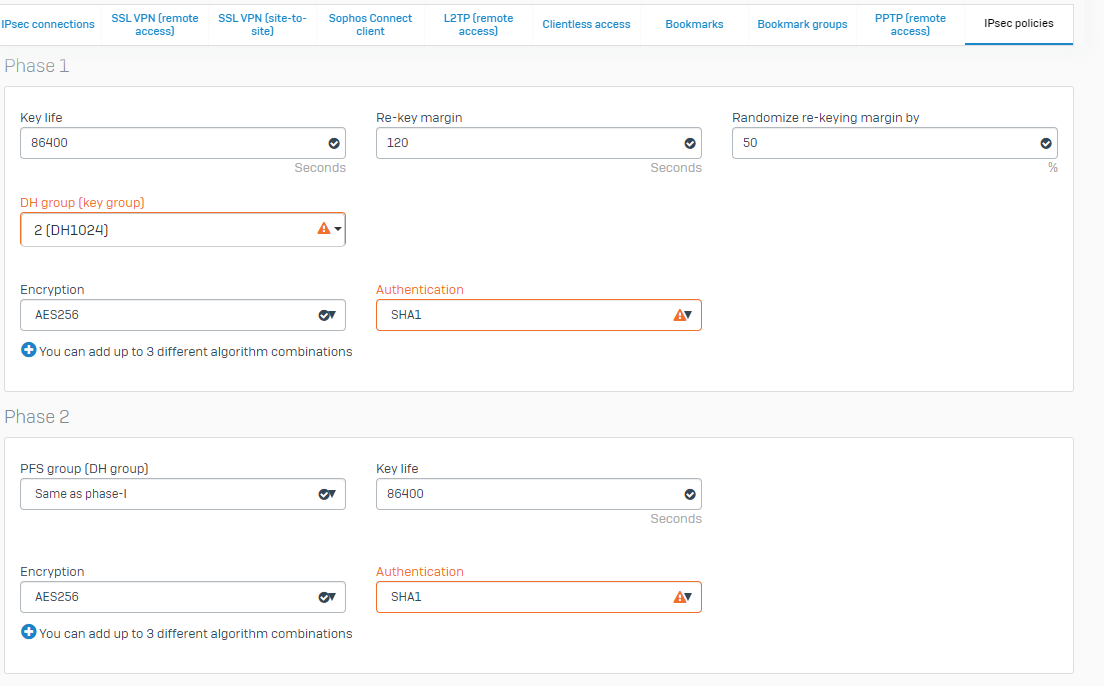Click checkmark icon in Phase 1 Key life
This screenshot has height=686, width=1104.
(x=334, y=143)
